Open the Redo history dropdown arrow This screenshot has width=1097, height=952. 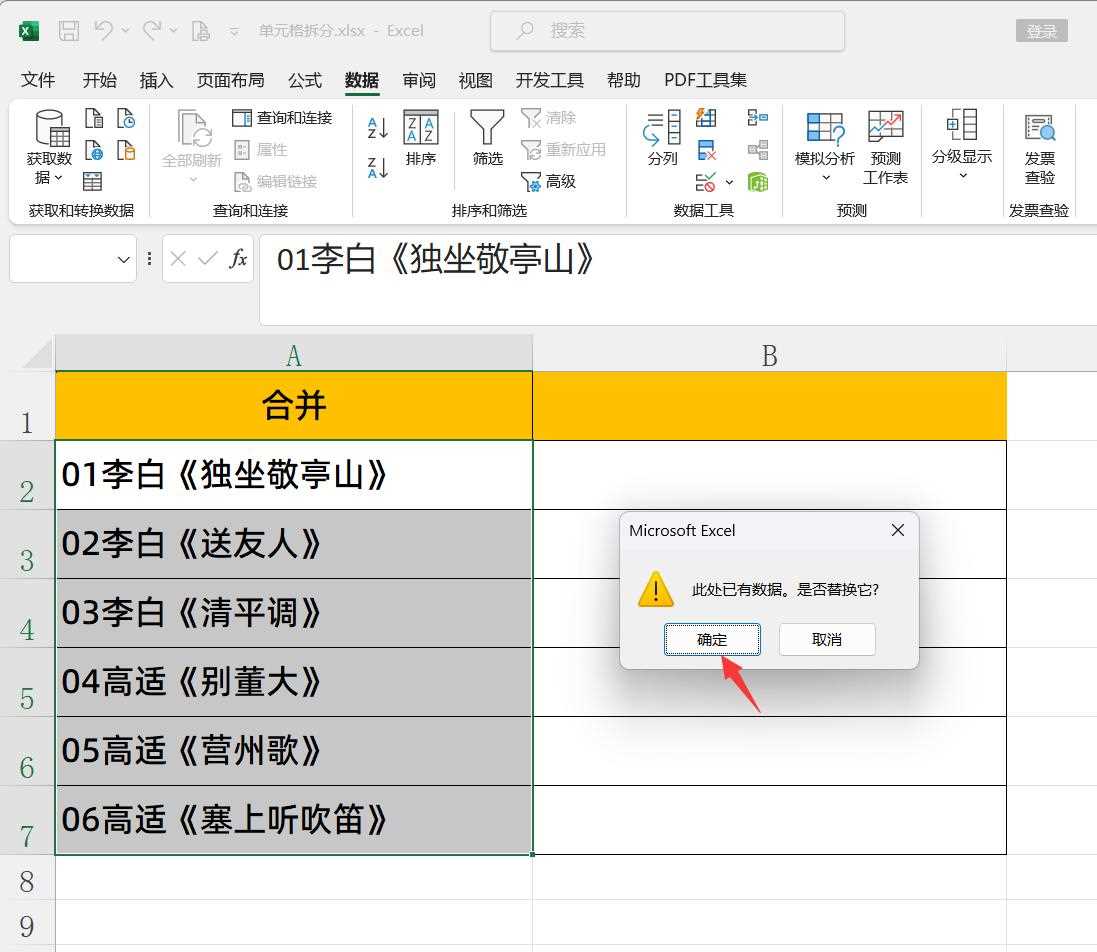[x=174, y=31]
